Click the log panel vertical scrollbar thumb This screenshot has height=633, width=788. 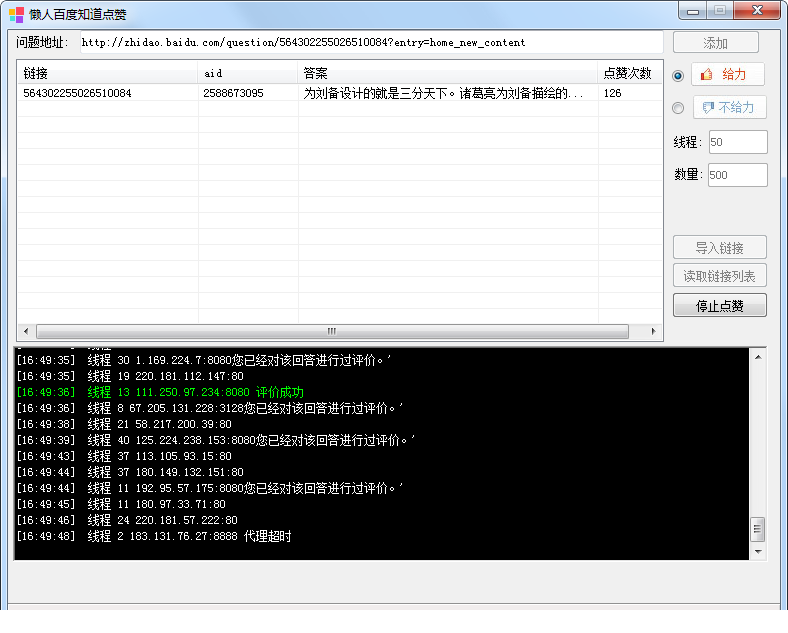758,530
